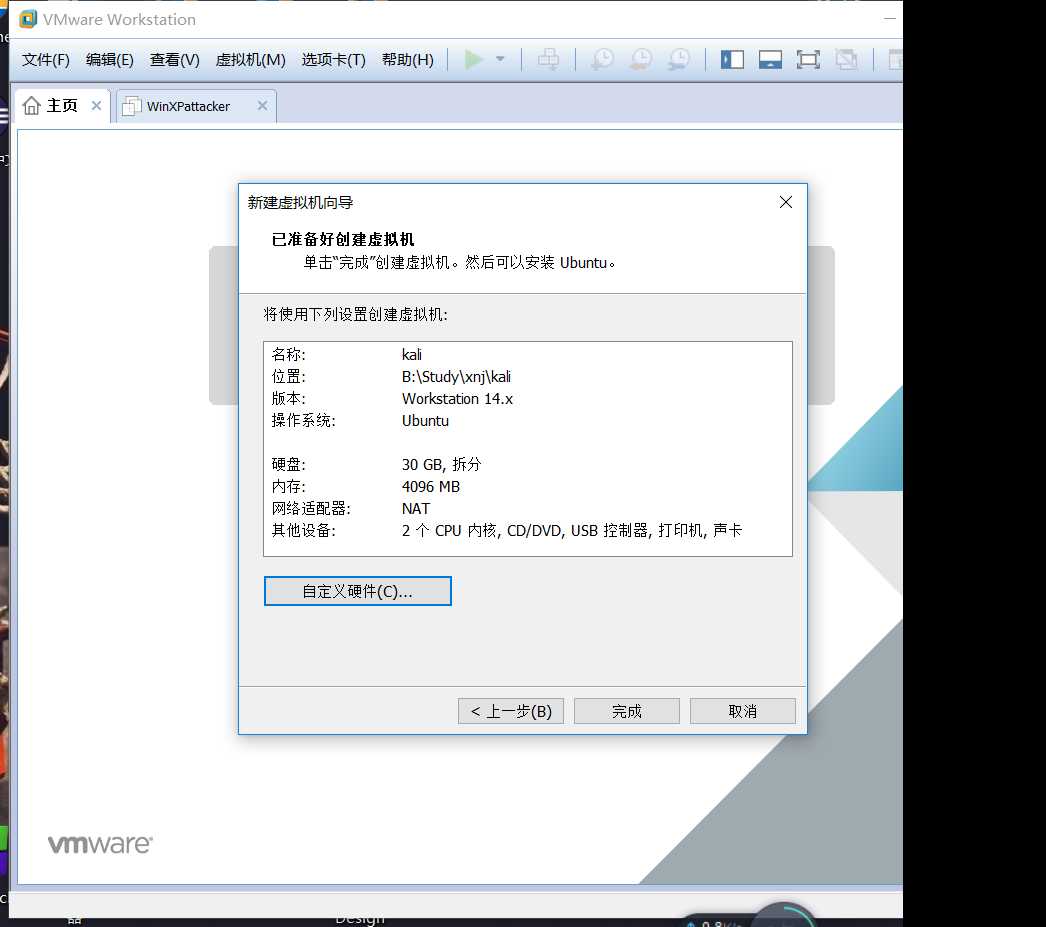Open the 编辑(E) menu
Screen dimensions: 1046x927
[x=109, y=60]
